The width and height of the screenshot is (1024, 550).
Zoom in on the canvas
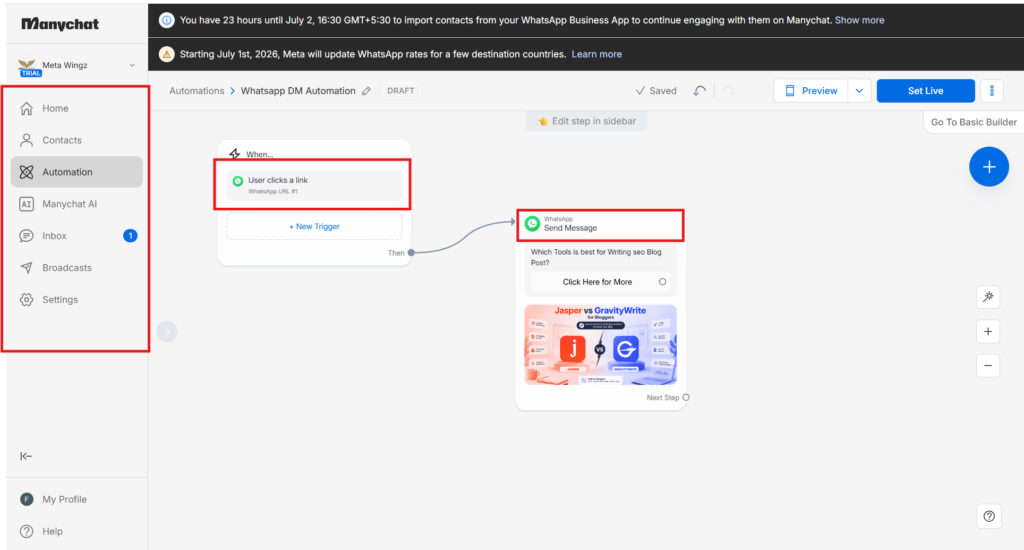click(988, 332)
